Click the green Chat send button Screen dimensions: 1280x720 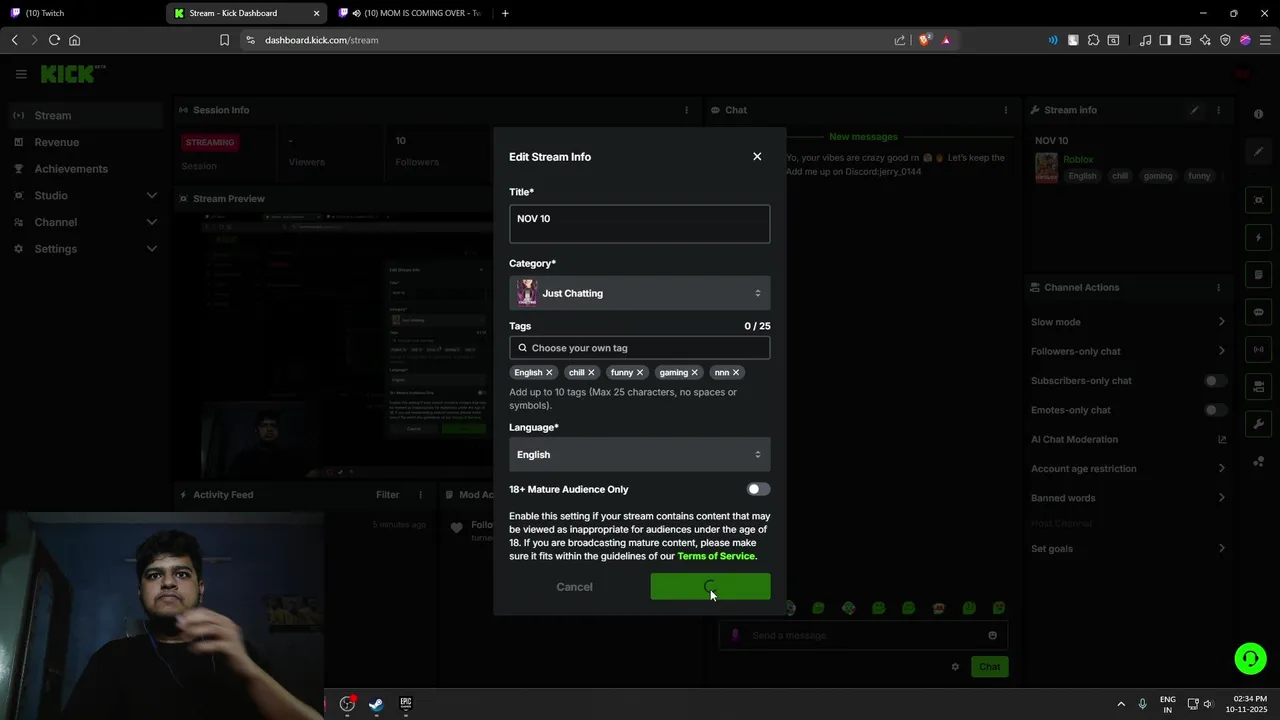[x=989, y=667]
